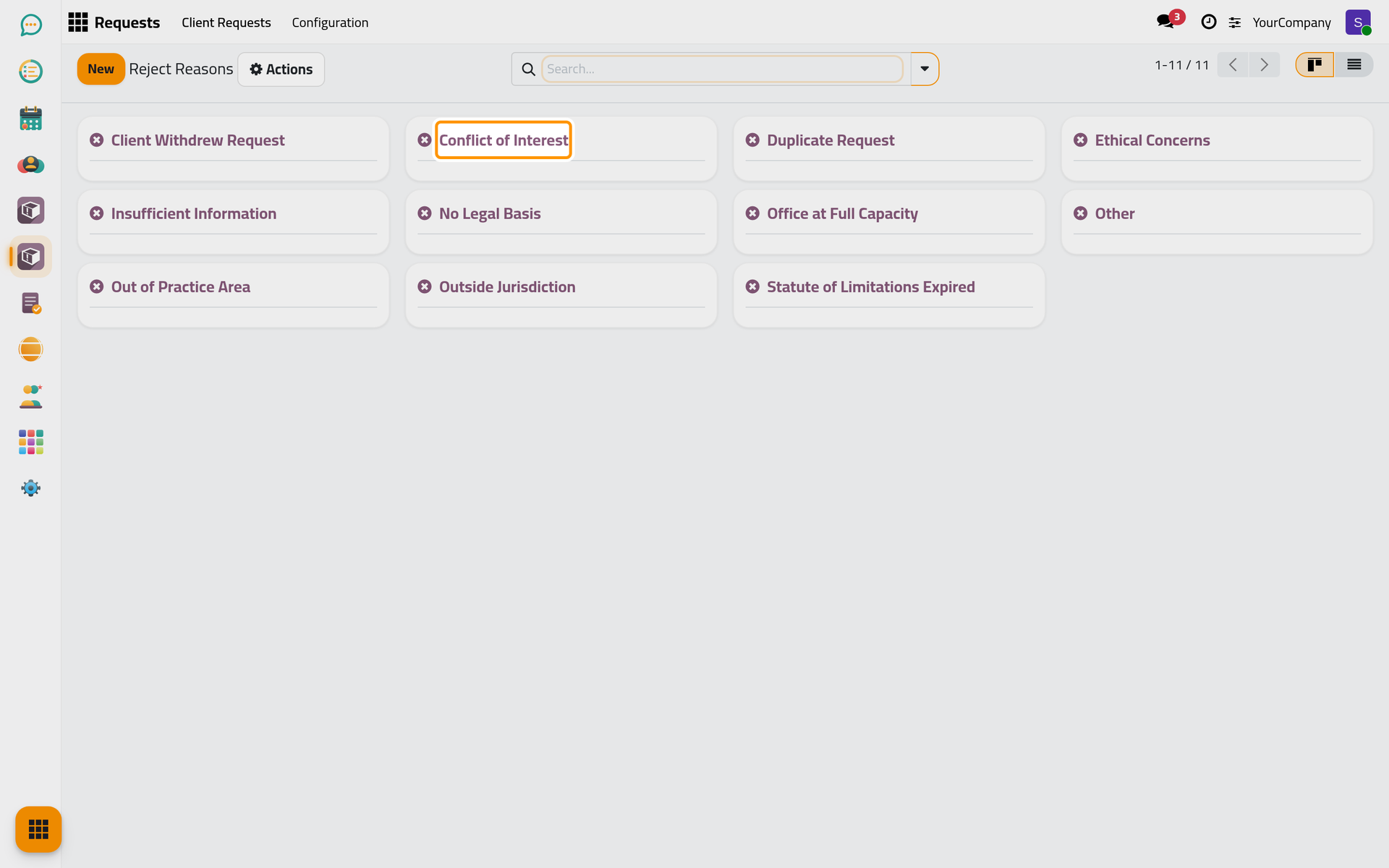This screenshot has height=868, width=1389.
Task: Click the user avatar S
Action: 1358,22
